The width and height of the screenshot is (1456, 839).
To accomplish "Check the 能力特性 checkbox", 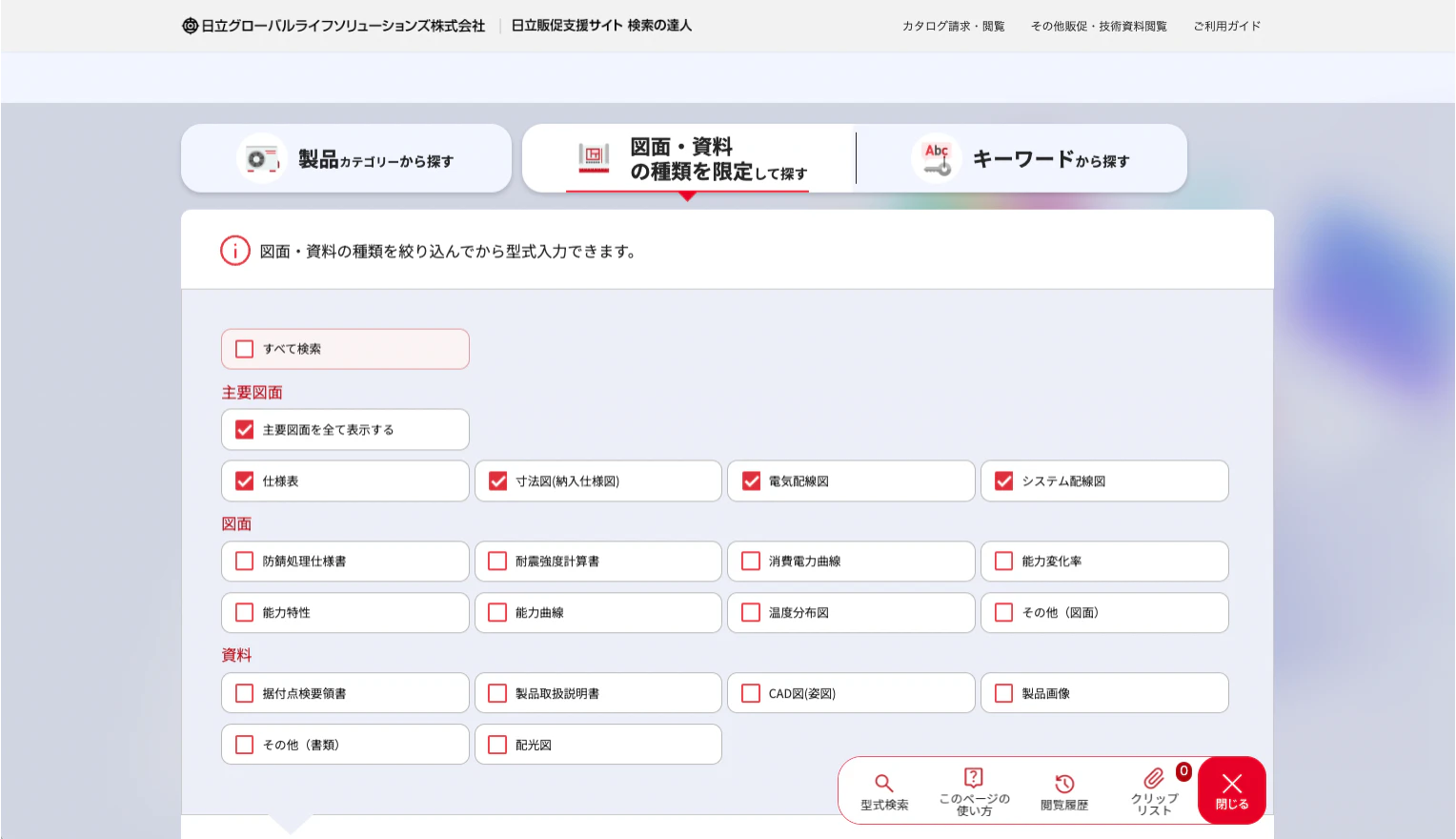I will click(x=245, y=613).
